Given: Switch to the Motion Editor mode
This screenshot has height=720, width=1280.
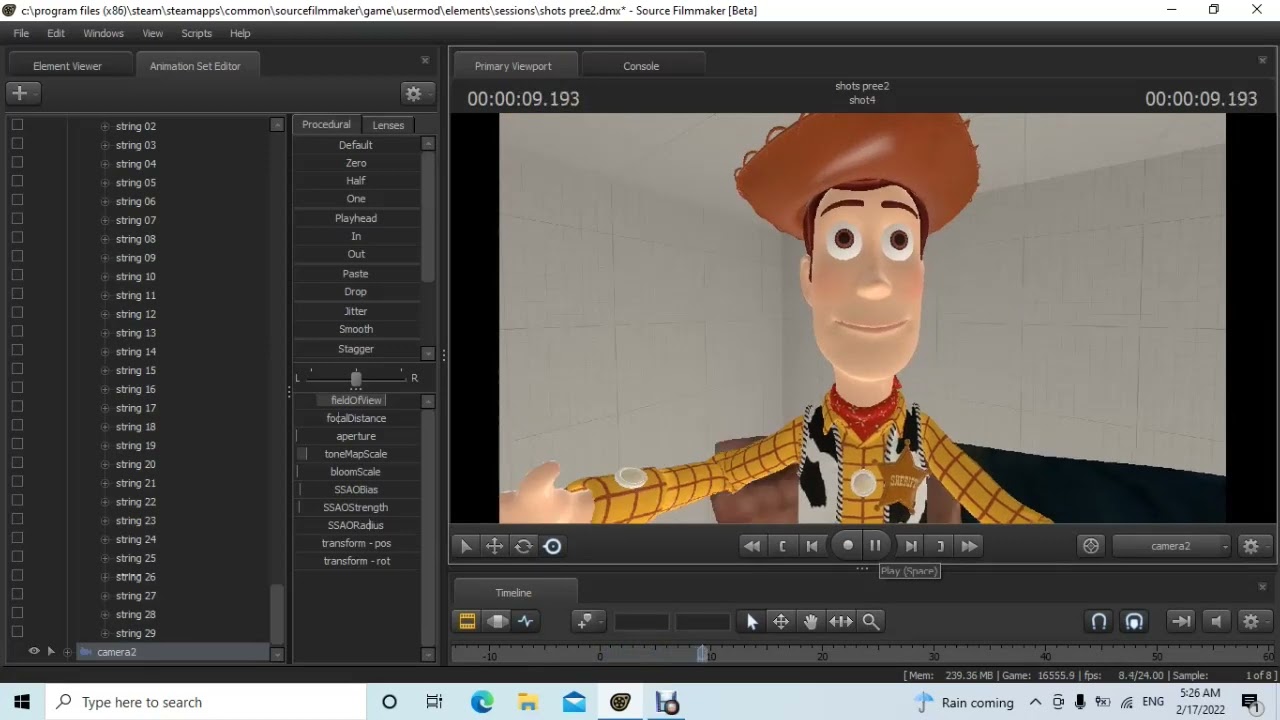Looking at the screenshot, I should tap(497, 621).
